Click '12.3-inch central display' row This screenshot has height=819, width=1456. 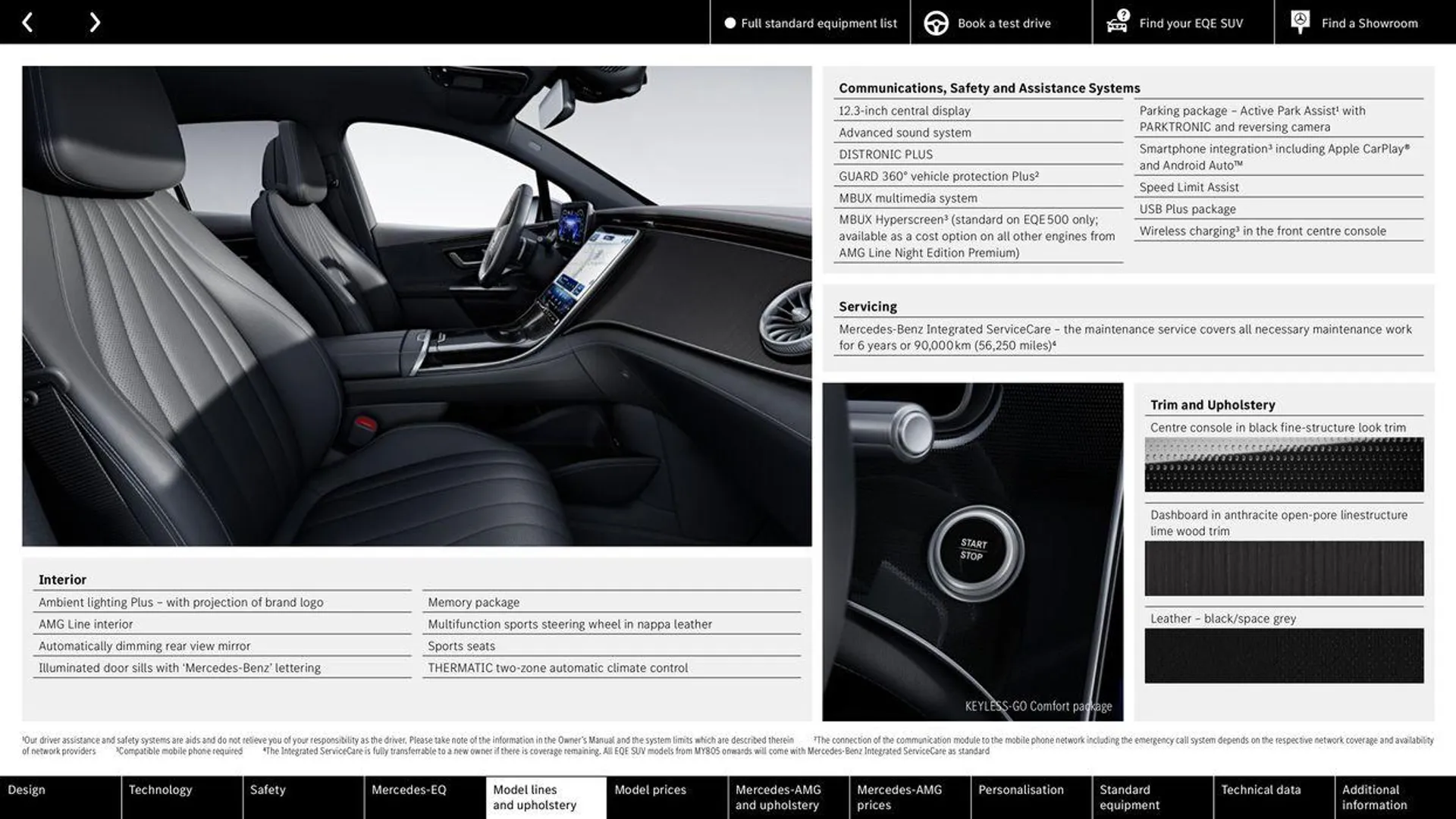click(x=978, y=111)
